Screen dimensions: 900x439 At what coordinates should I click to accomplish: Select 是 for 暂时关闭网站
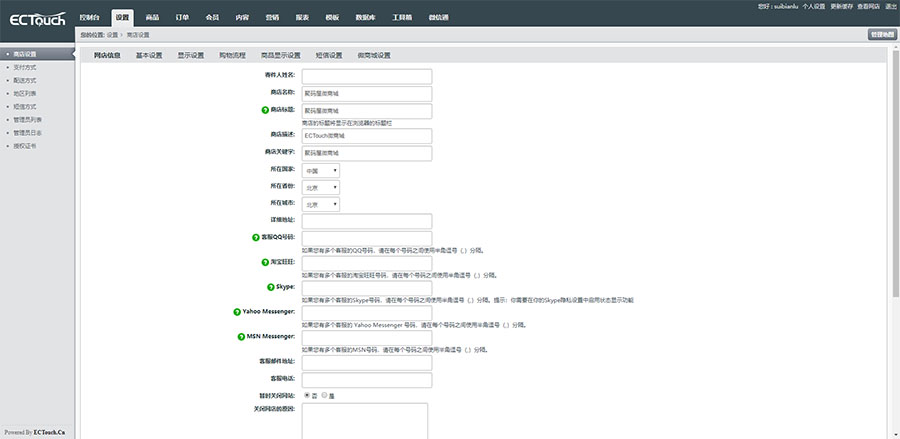[325, 395]
